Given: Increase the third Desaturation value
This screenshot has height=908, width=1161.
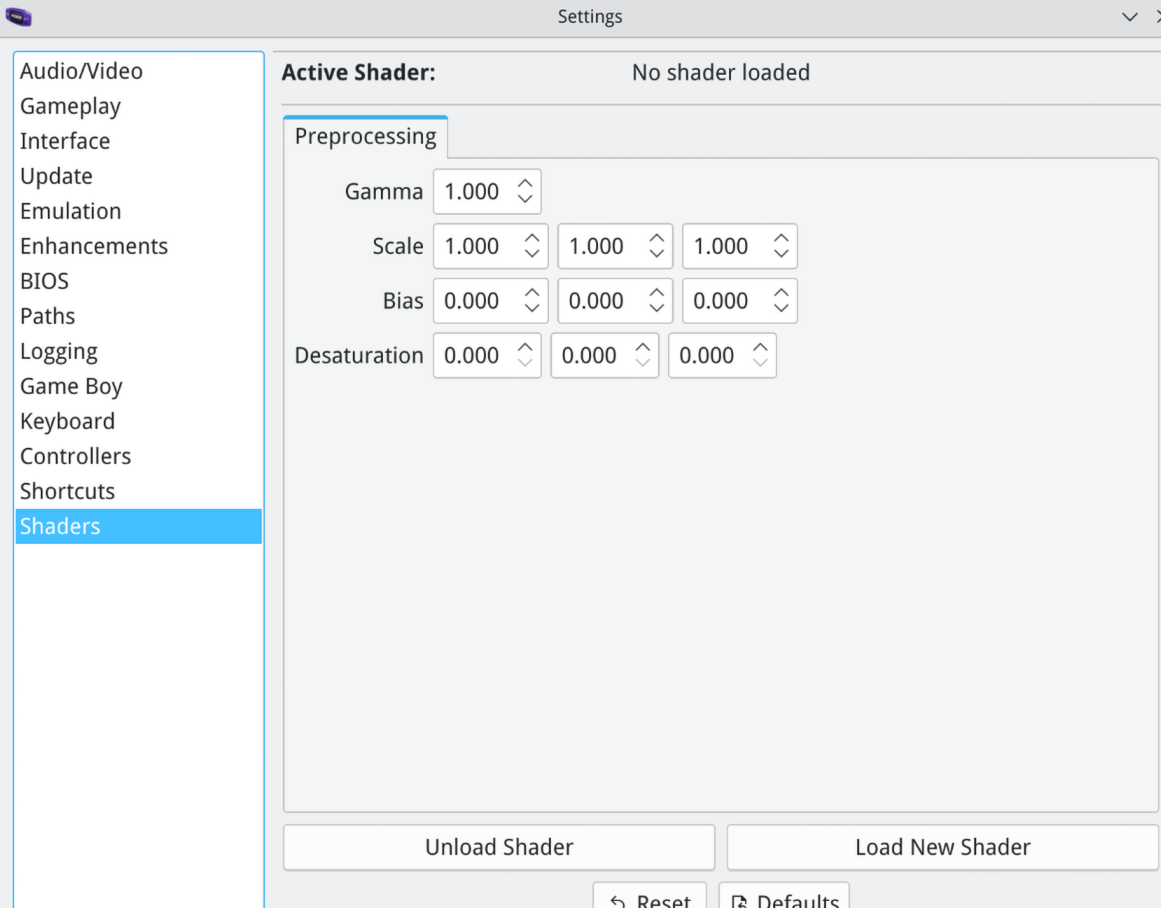Looking at the screenshot, I should pyautogui.click(x=760, y=347).
